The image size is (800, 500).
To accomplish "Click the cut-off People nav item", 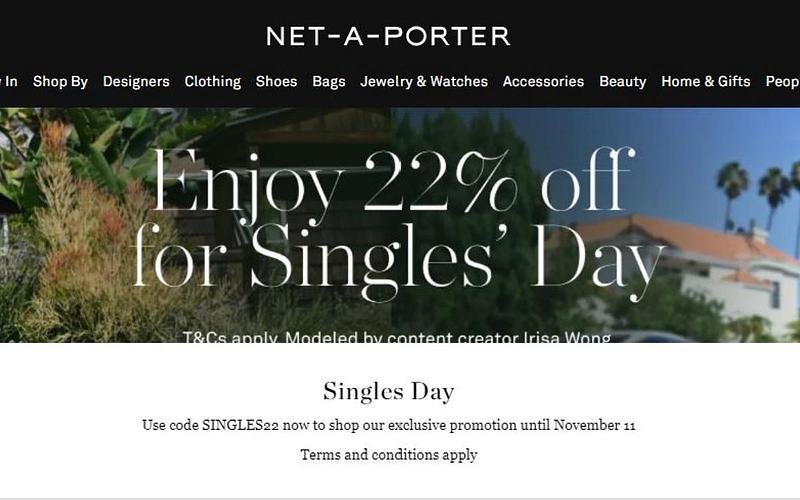I will (x=783, y=82).
